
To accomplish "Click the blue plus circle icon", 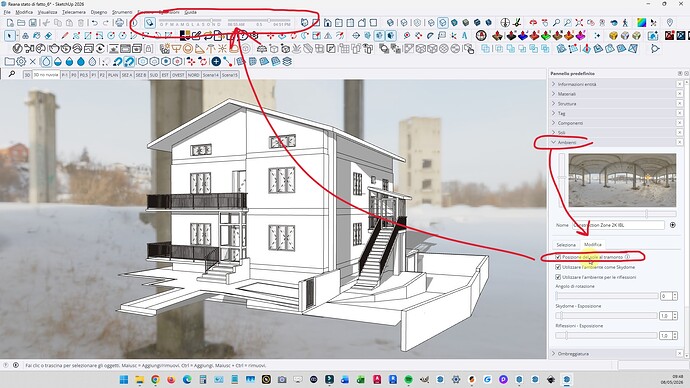I will pyautogui.click(x=216, y=62).
